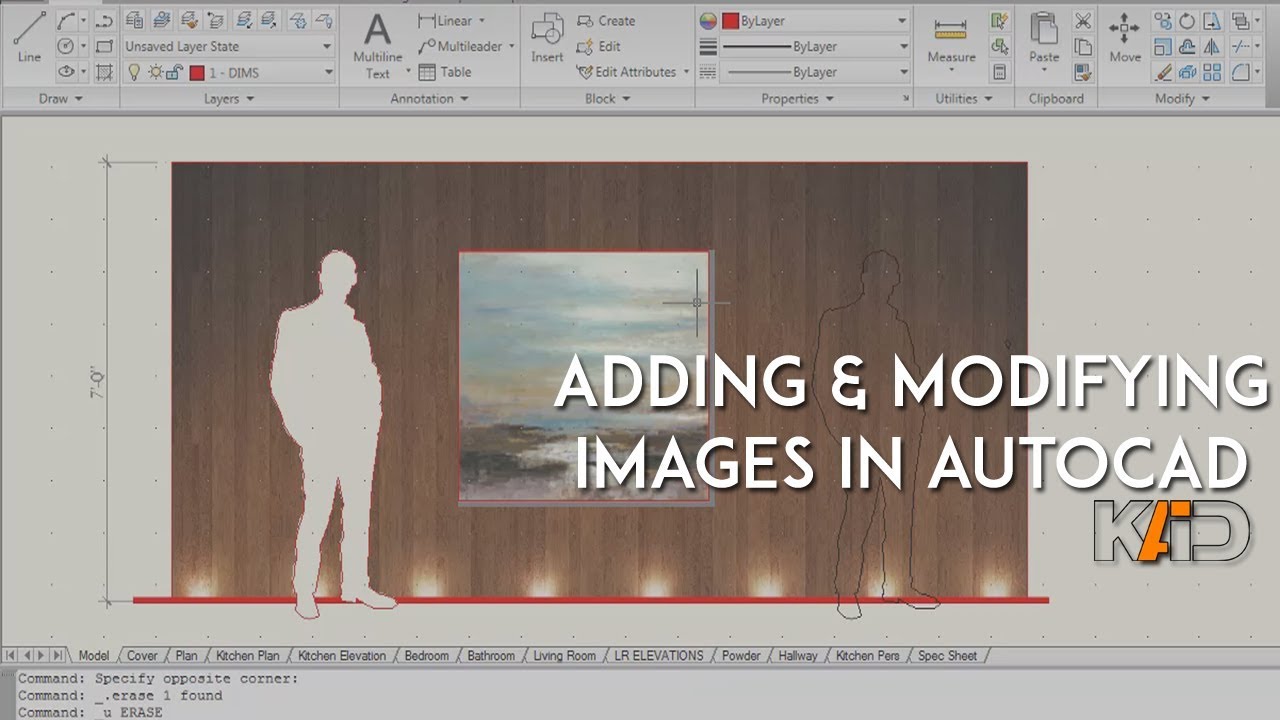The width and height of the screenshot is (1280, 720).
Task: Select the Offset tool icon
Action: pyautogui.click(x=1187, y=46)
